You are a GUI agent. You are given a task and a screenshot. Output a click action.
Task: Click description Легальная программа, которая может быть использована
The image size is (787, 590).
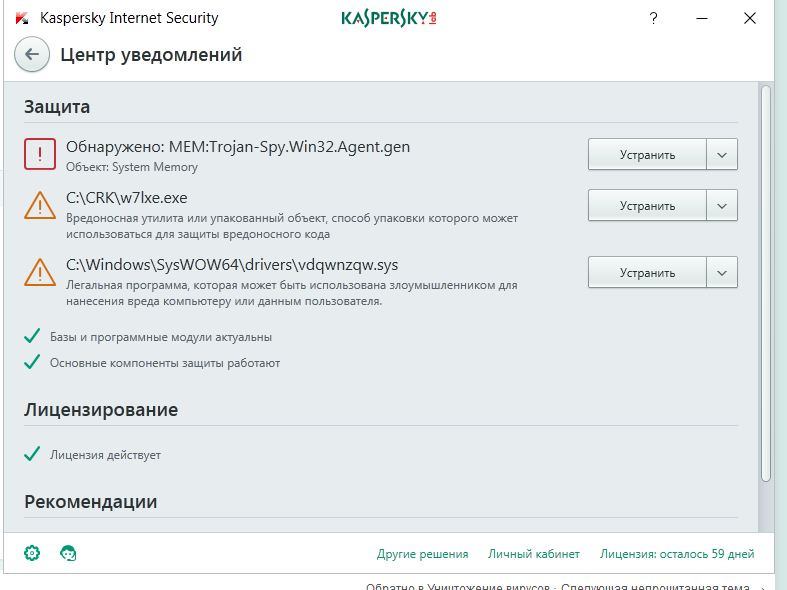tap(291, 293)
